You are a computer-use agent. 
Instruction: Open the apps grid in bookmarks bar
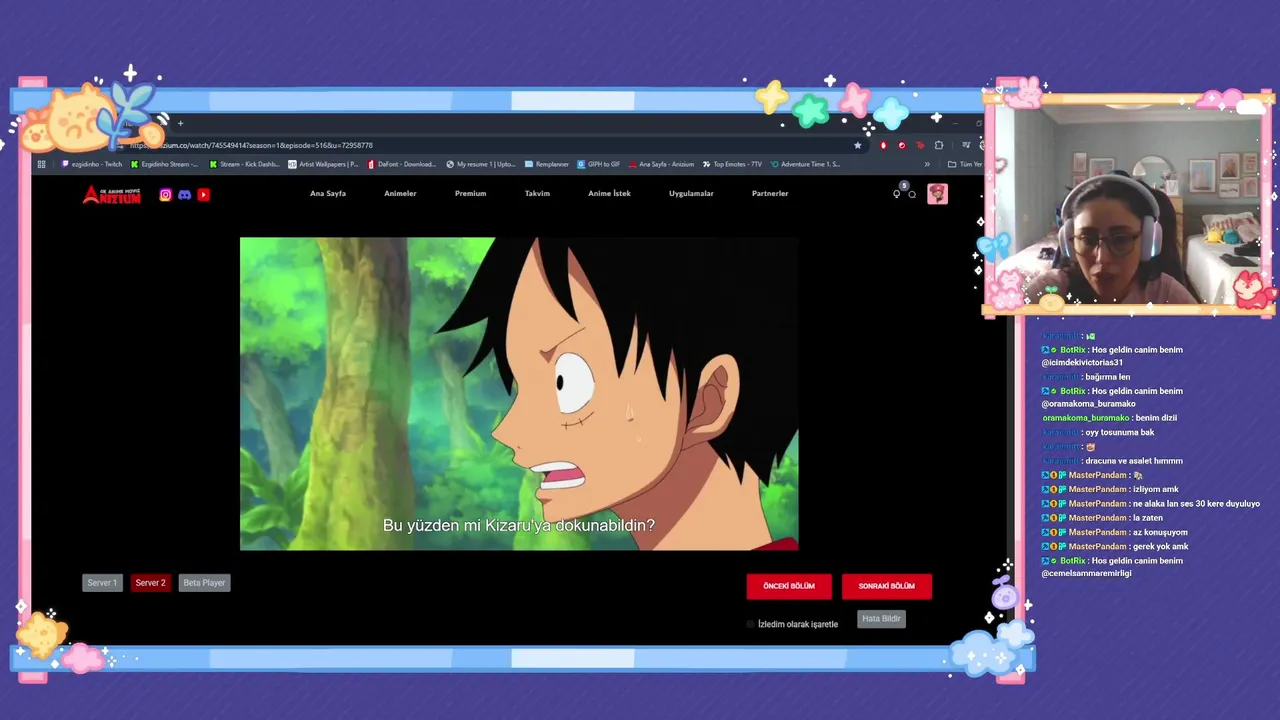coord(41,164)
